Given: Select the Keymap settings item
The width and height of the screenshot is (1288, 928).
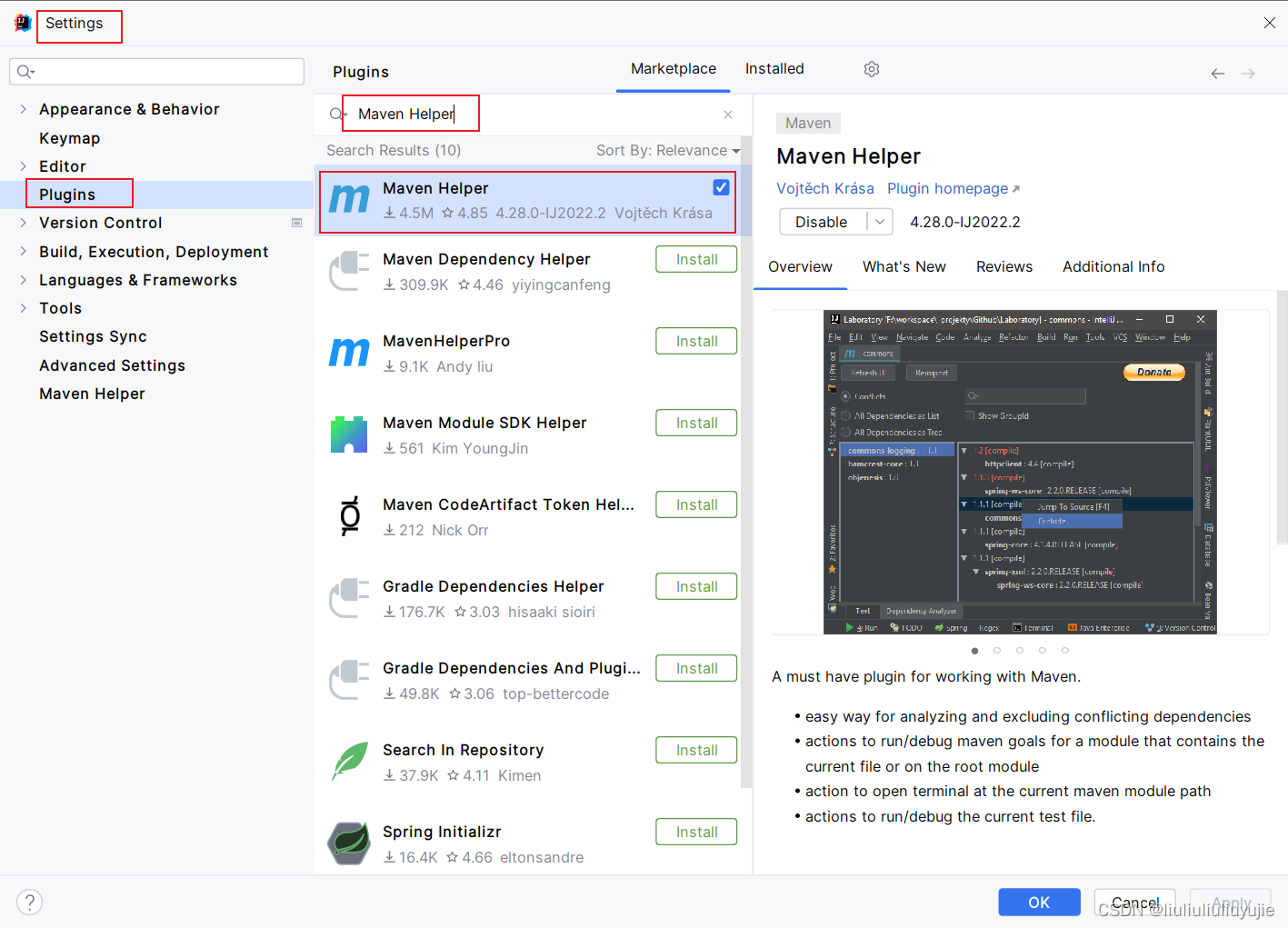Looking at the screenshot, I should pos(69,138).
